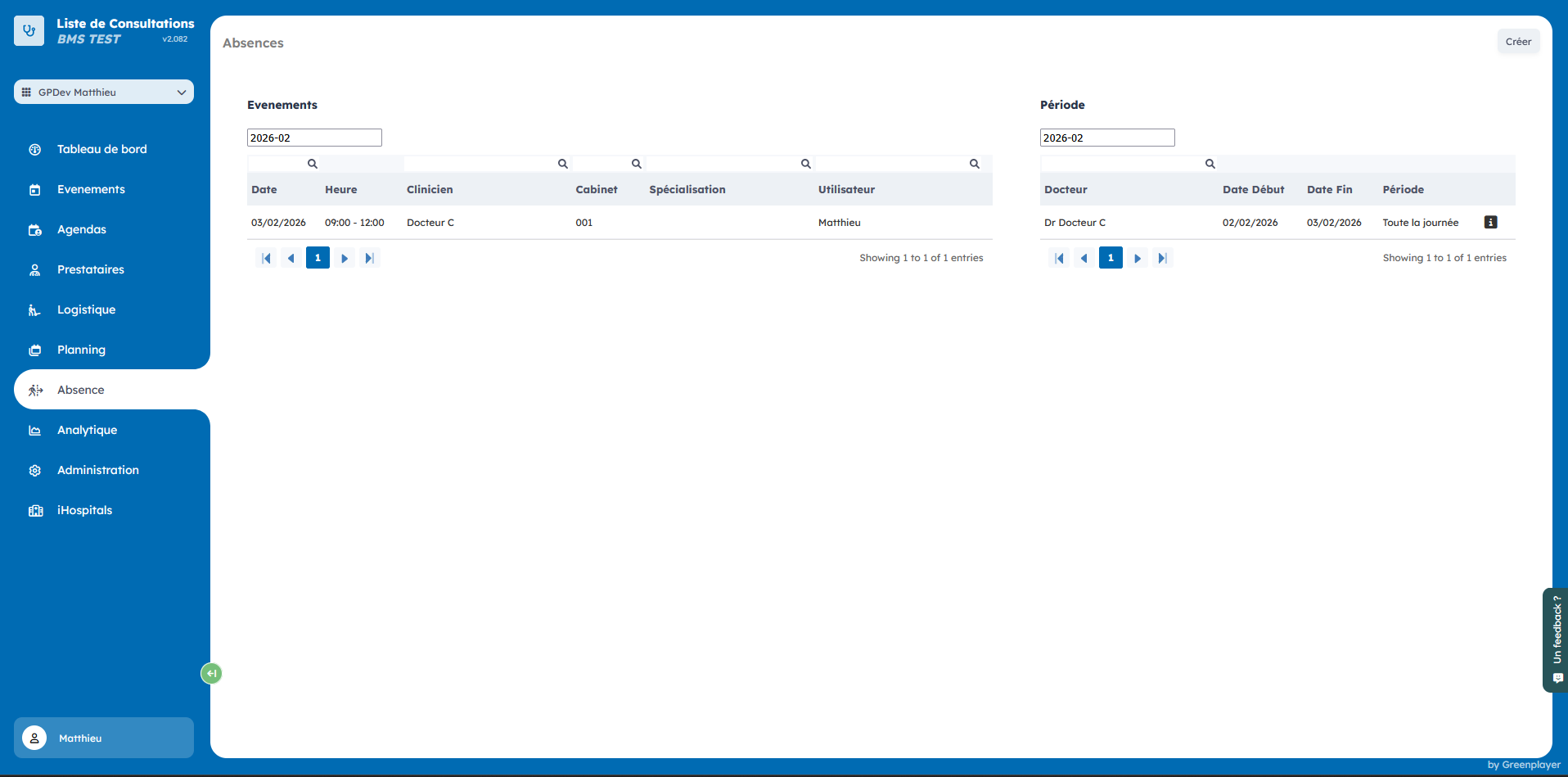
Task: Click the search icon in the Clinicien filter
Action: click(x=562, y=164)
